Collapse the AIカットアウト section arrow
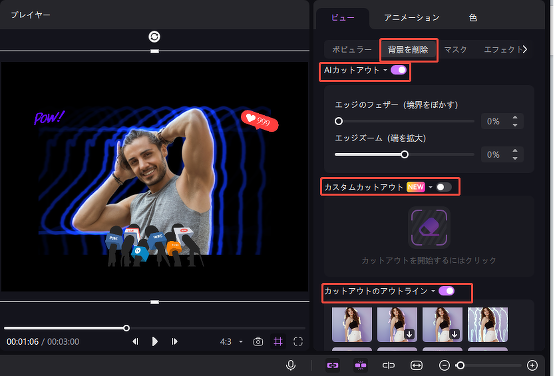 [385, 70]
